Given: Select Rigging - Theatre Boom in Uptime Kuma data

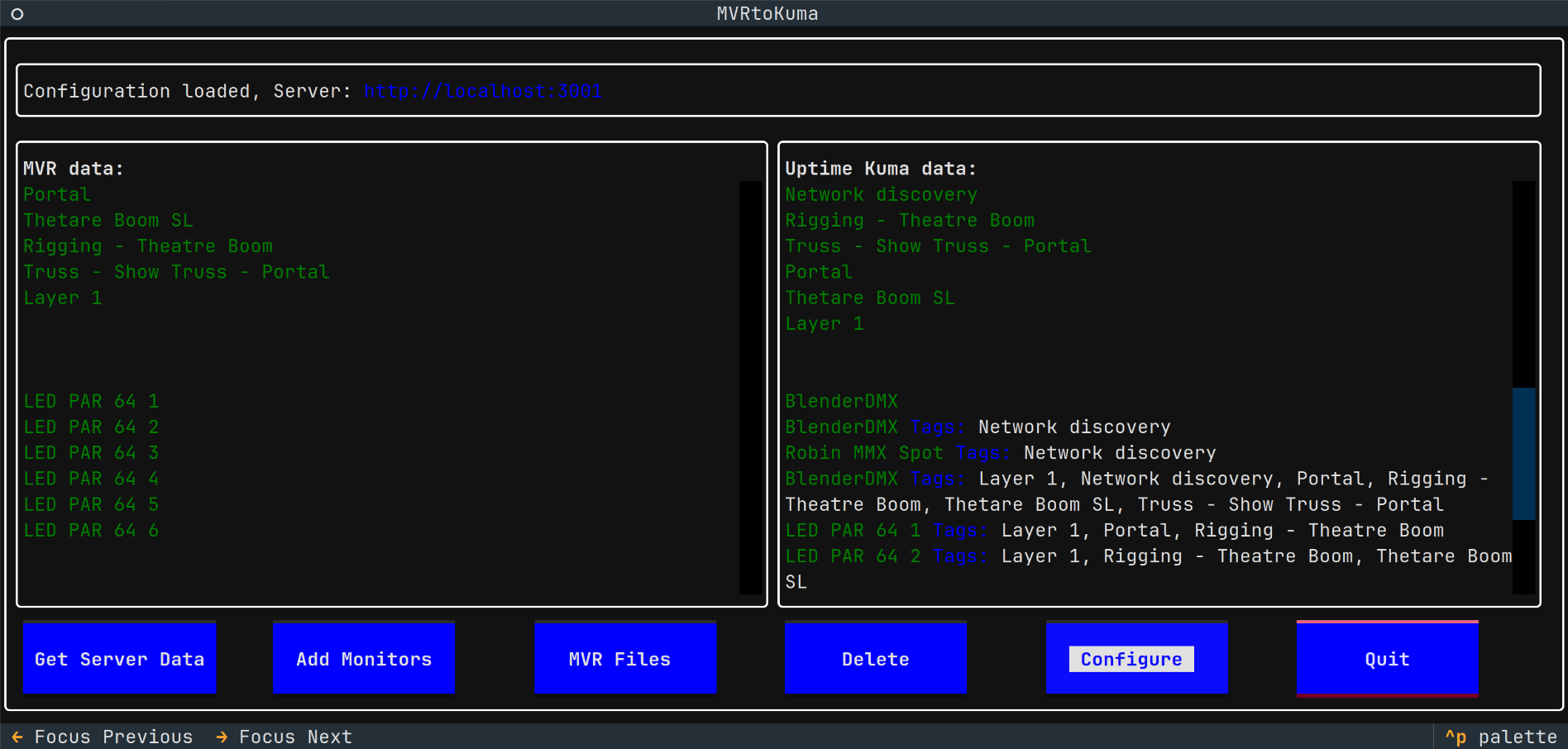Looking at the screenshot, I should (910, 220).
